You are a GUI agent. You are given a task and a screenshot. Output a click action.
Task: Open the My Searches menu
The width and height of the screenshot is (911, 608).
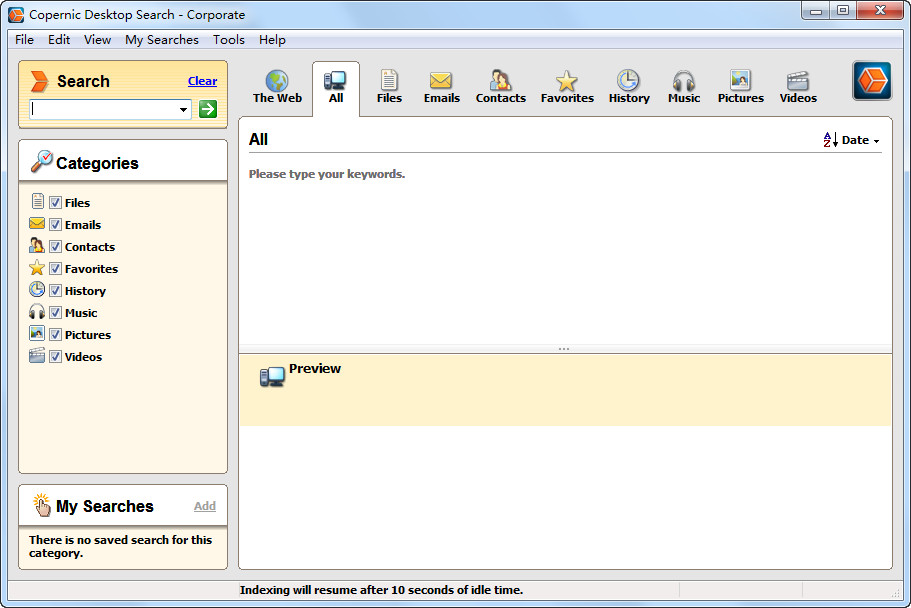coord(162,40)
